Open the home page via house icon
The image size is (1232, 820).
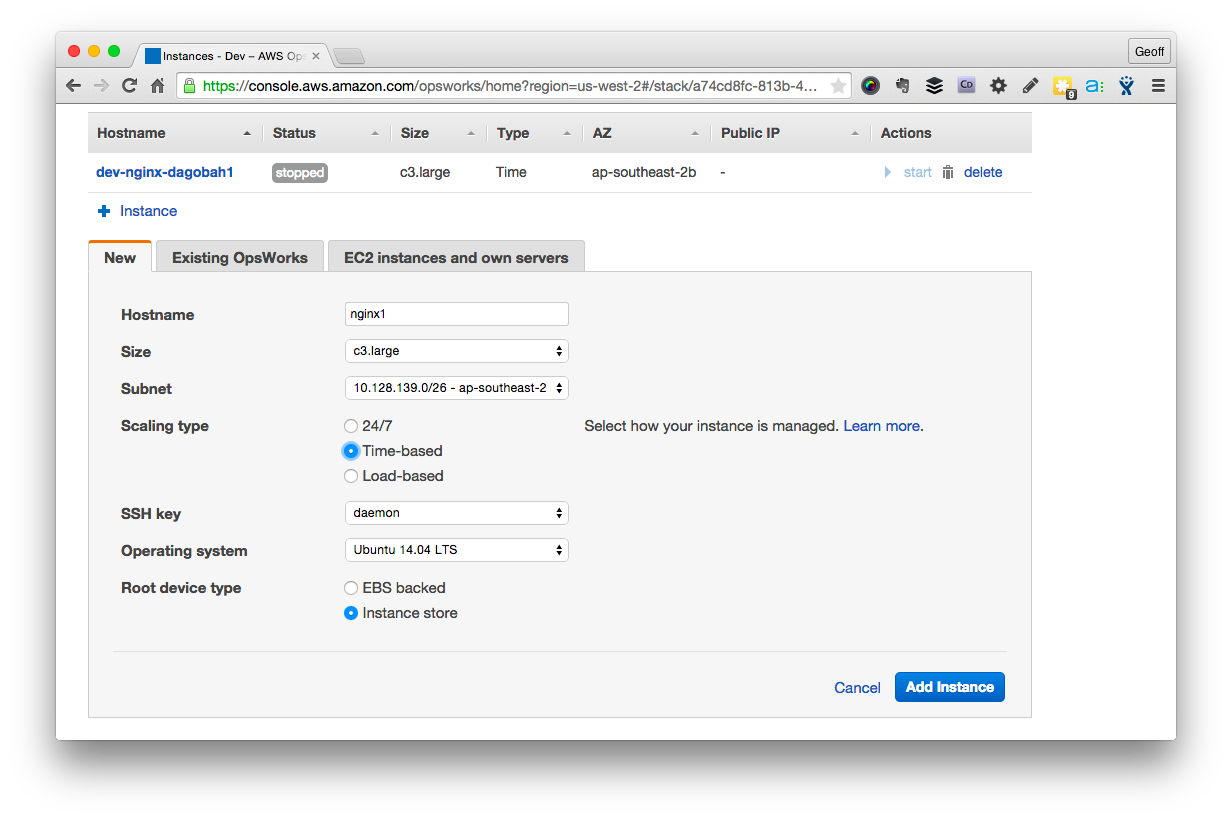click(x=157, y=86)
